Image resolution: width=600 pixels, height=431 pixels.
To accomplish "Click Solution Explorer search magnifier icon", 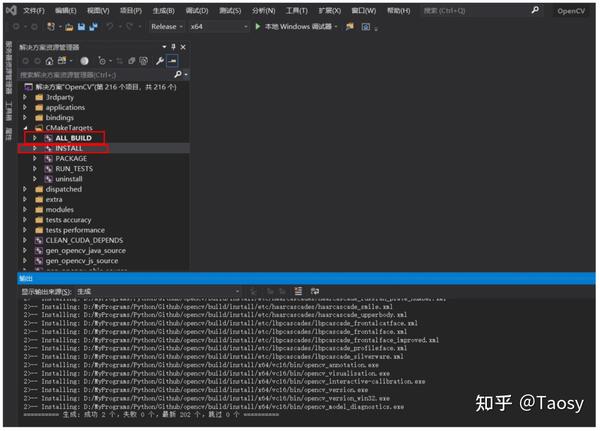I will pos(178,74).
